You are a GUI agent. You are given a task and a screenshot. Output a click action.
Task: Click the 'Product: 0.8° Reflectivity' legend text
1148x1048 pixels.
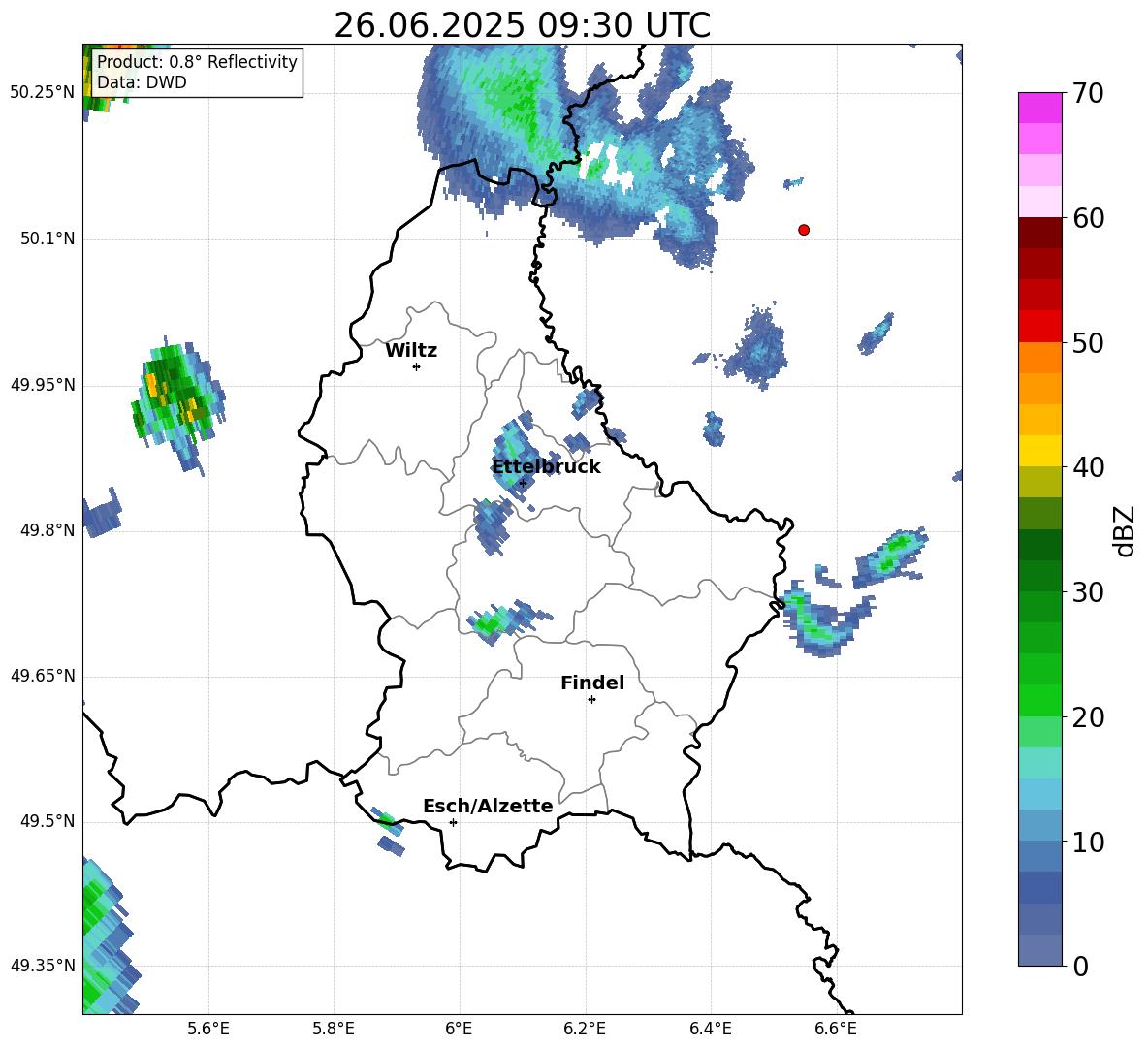[x=197, y=61]
